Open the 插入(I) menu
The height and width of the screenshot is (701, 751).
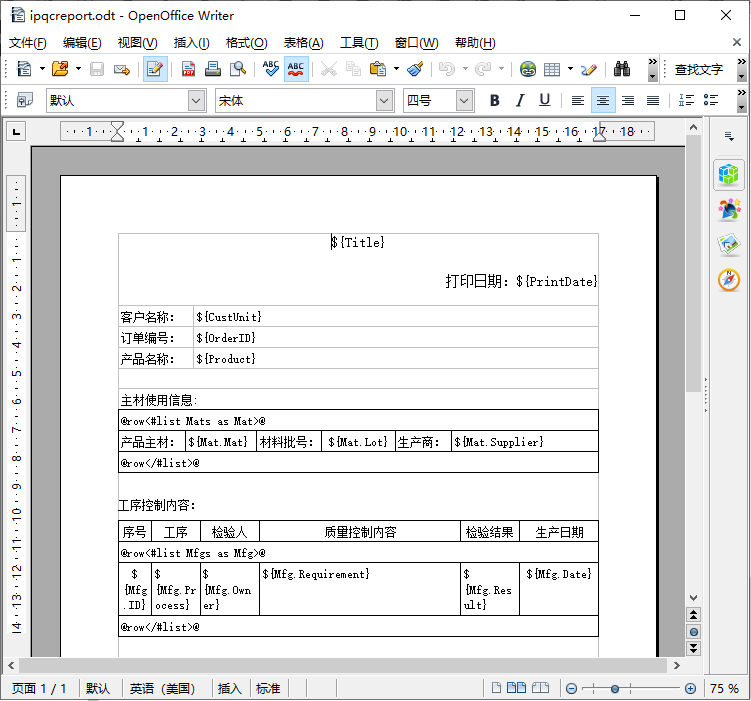[191, 43]
